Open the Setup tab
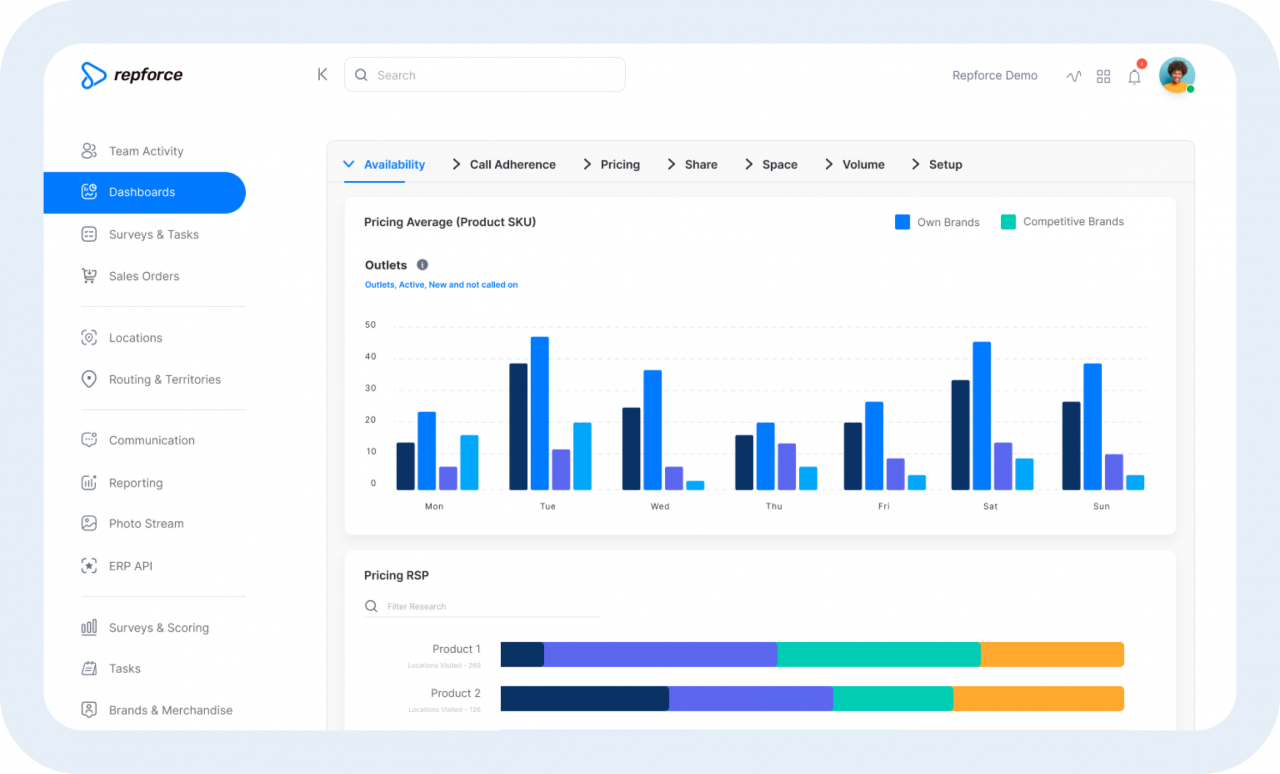Image resolution: width=1280 pixels, height=774 pixels. click(943, 164)
